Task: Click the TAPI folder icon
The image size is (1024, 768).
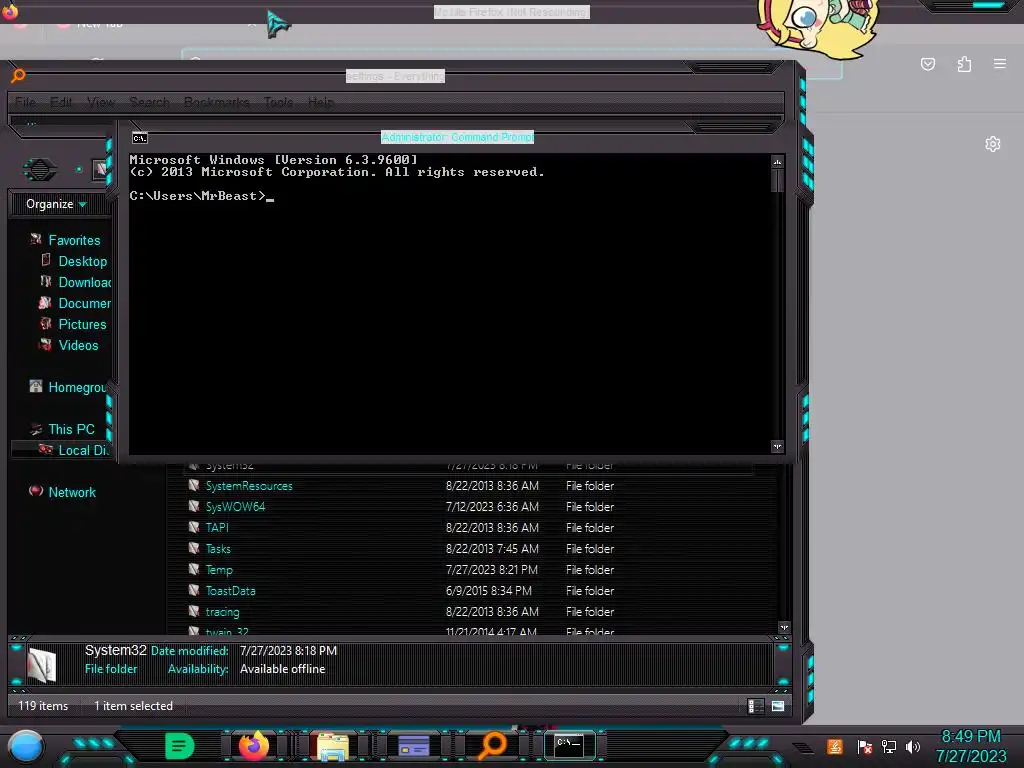Action: (194, 527)
